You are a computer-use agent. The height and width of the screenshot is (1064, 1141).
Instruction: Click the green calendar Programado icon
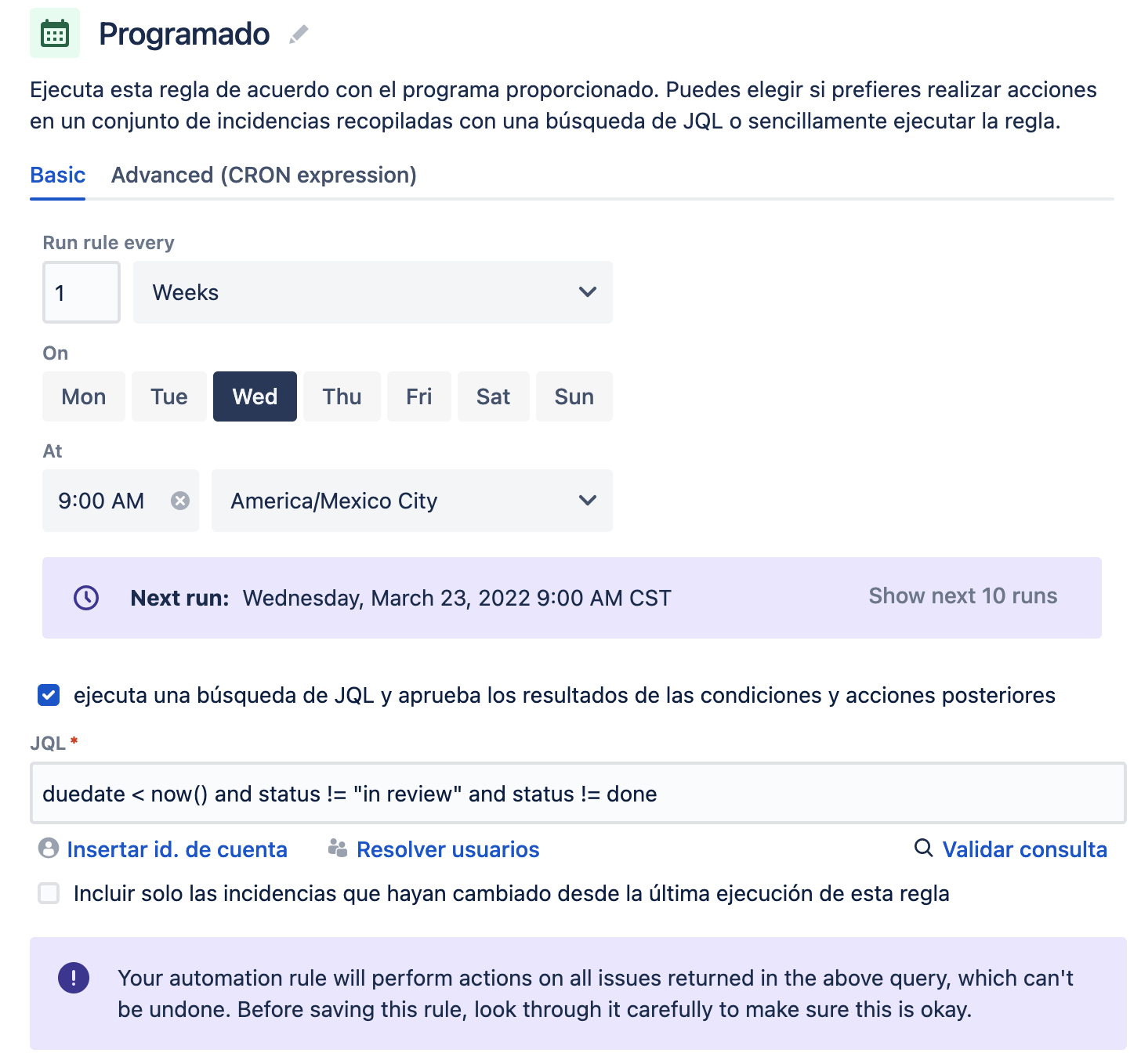tap(55, 34)
